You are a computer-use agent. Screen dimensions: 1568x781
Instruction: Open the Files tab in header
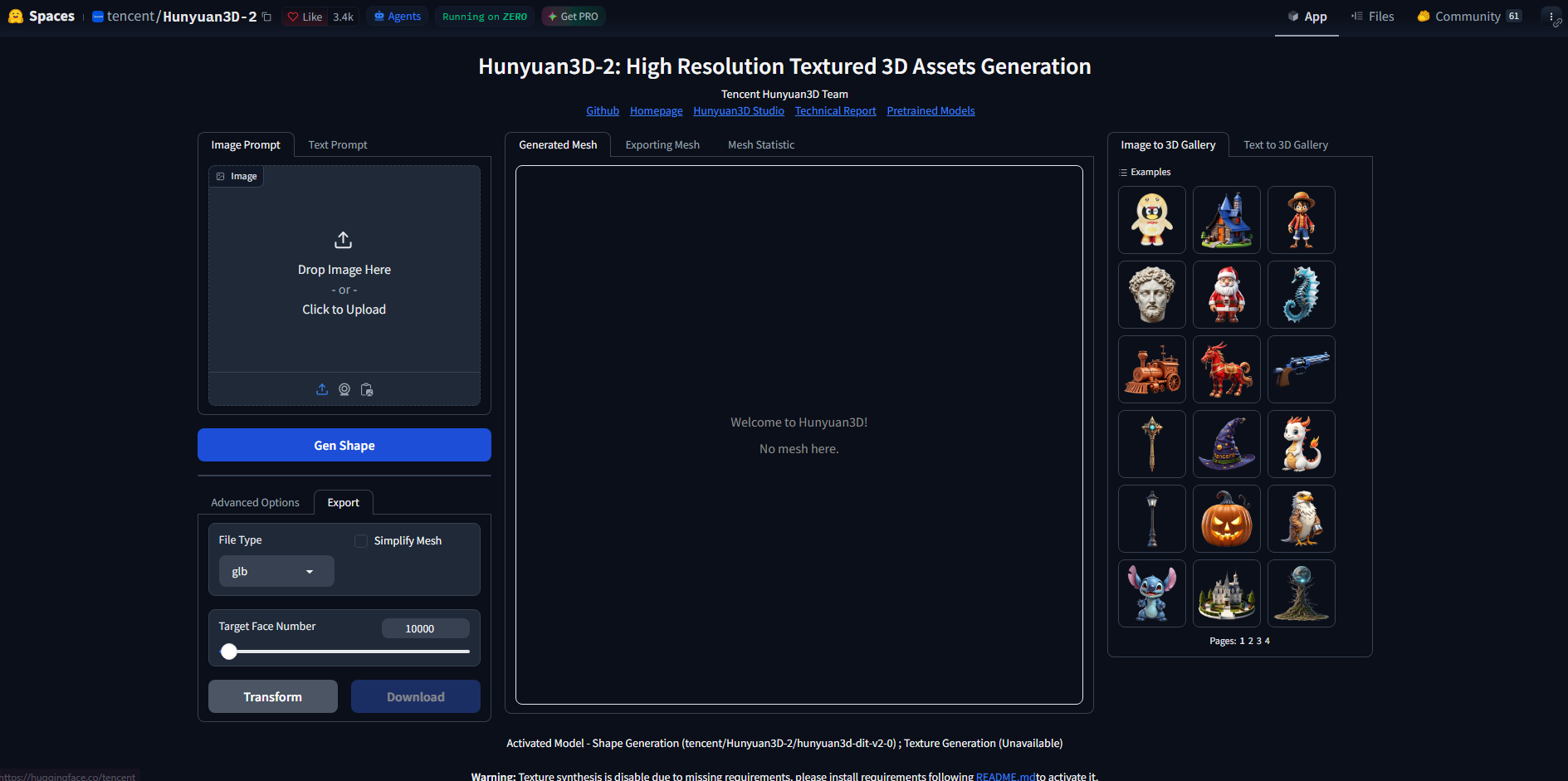(x=1373, y=17)
